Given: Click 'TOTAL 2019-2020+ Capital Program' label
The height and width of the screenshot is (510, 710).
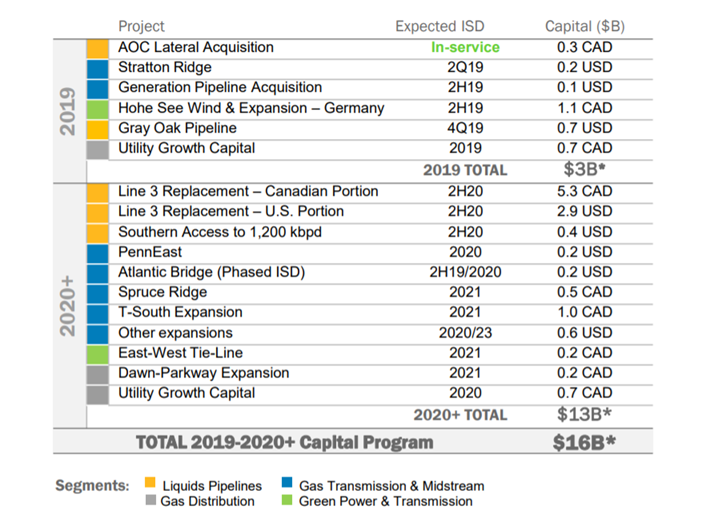Looking at the screenshot, I should pyautogui.click(x=285, y=443).
